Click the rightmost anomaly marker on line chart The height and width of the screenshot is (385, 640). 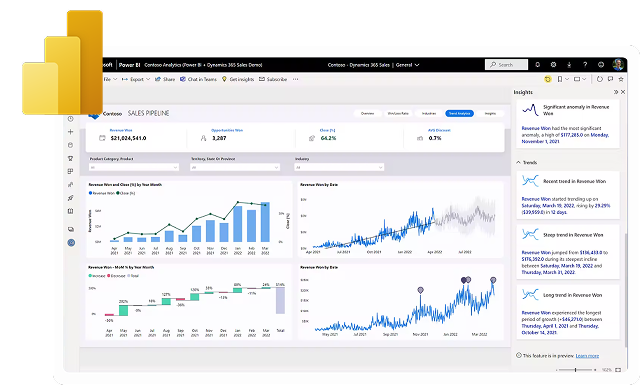click(x=493, y=280)
